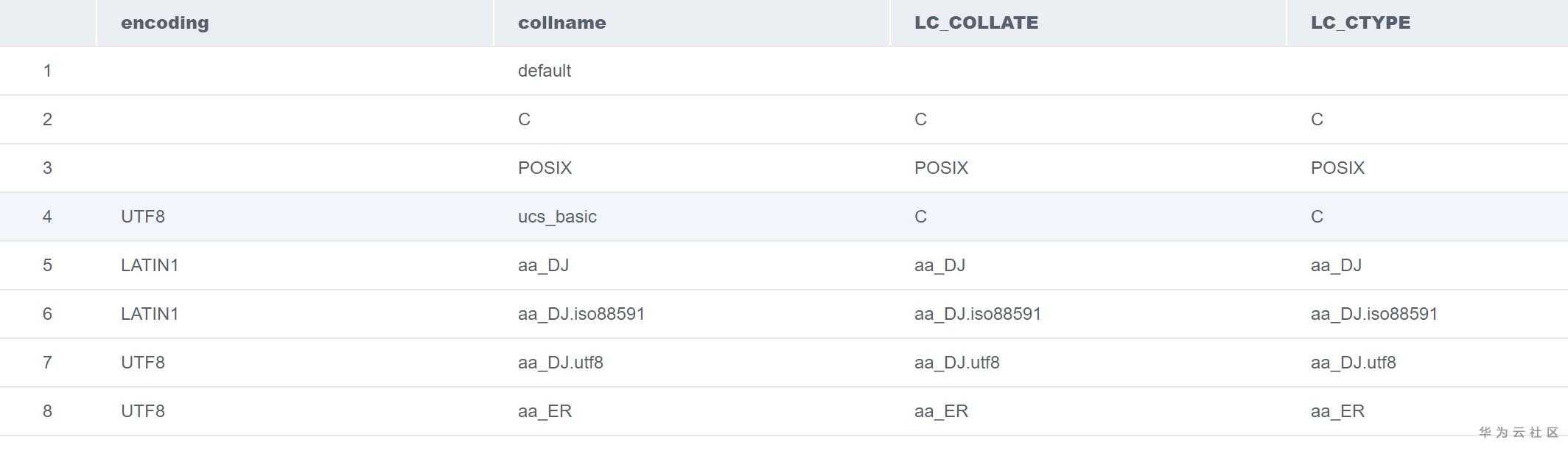Image resolution: width=1568 pixels, height=451 pixels.
Task: Select the 'ucs_basic' collname cell
Action: pyautogui.click(x=556, y=217)
